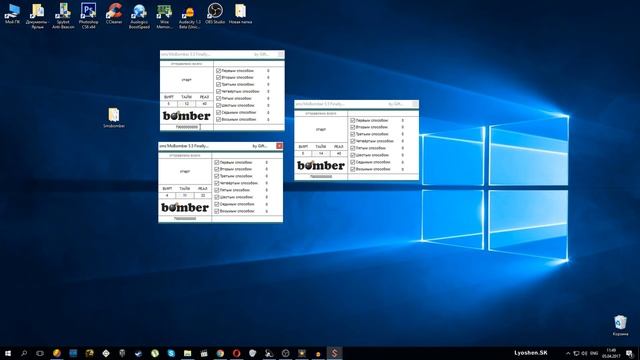This screenshot has height=360, width=640.
Task: Click старт in the lower-left Bomber window
Action: (x=185, y=171)
